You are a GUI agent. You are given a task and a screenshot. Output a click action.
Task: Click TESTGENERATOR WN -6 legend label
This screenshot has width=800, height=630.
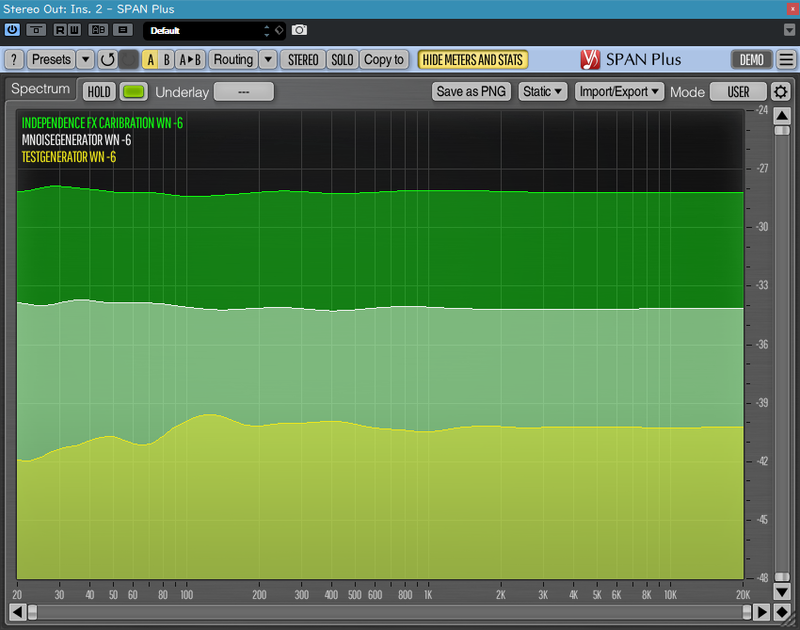point(69,157)
